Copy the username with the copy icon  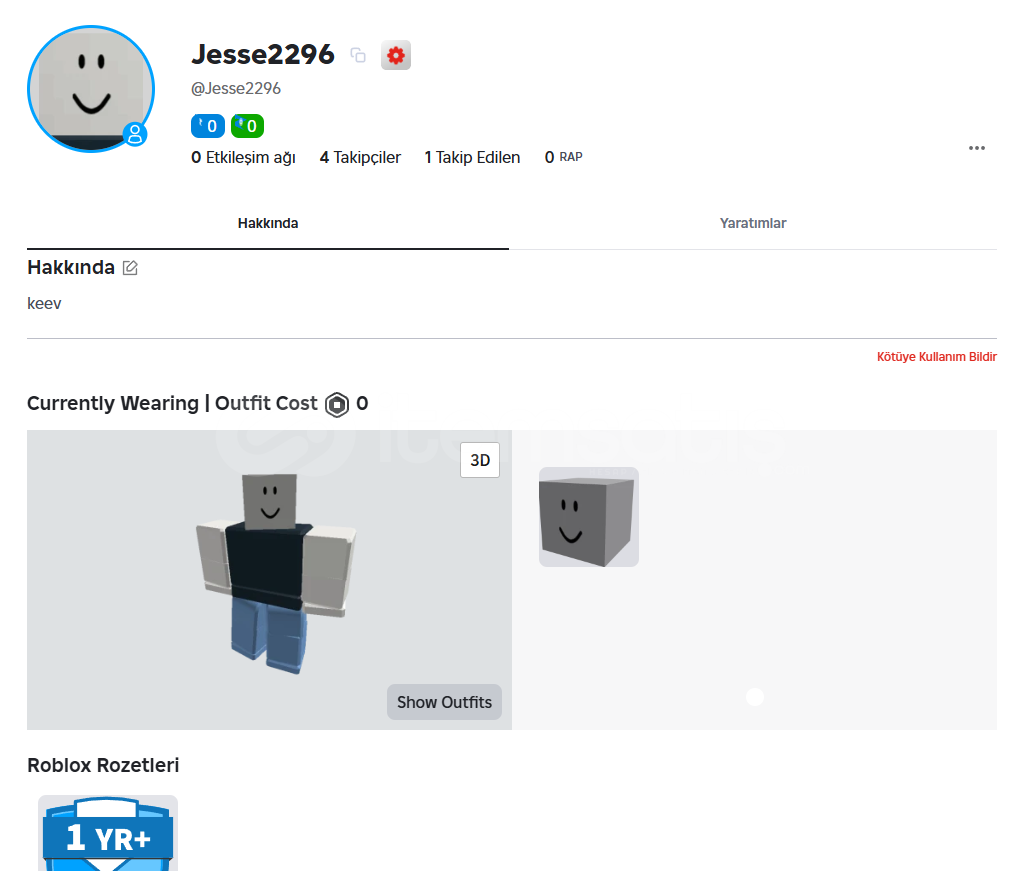coord(358,55)
